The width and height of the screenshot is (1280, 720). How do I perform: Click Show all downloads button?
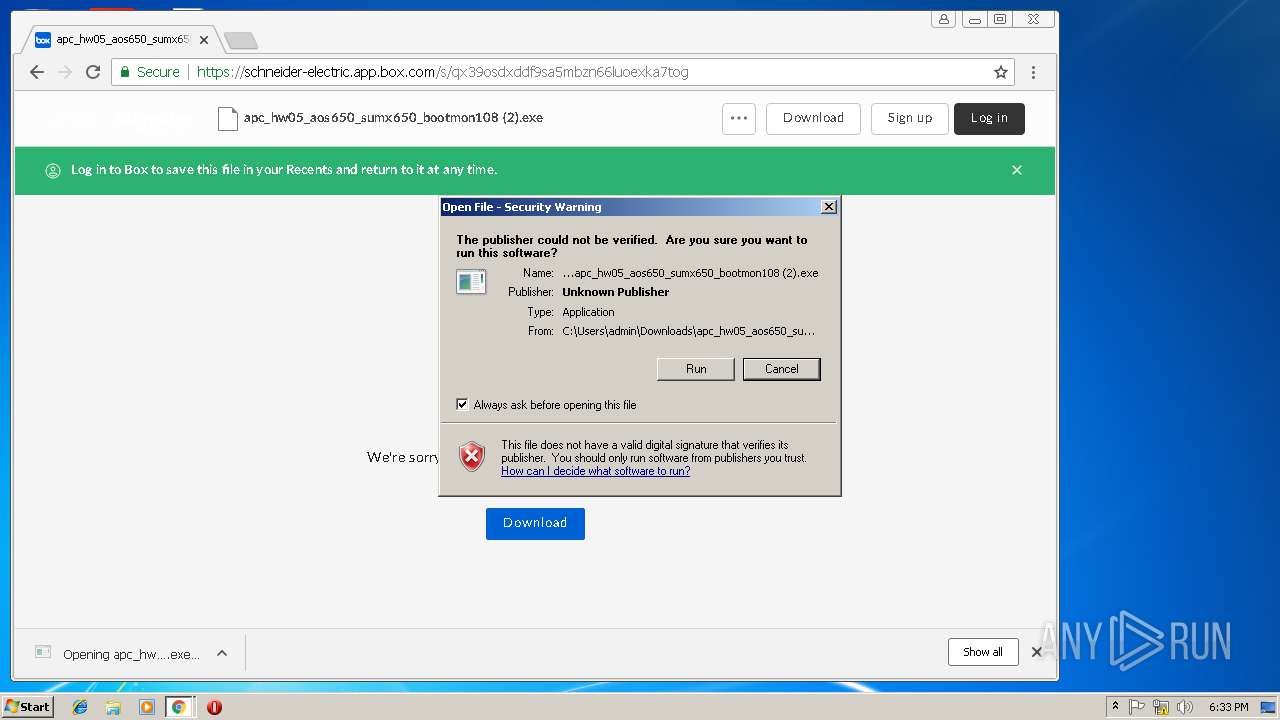(983, 652)
